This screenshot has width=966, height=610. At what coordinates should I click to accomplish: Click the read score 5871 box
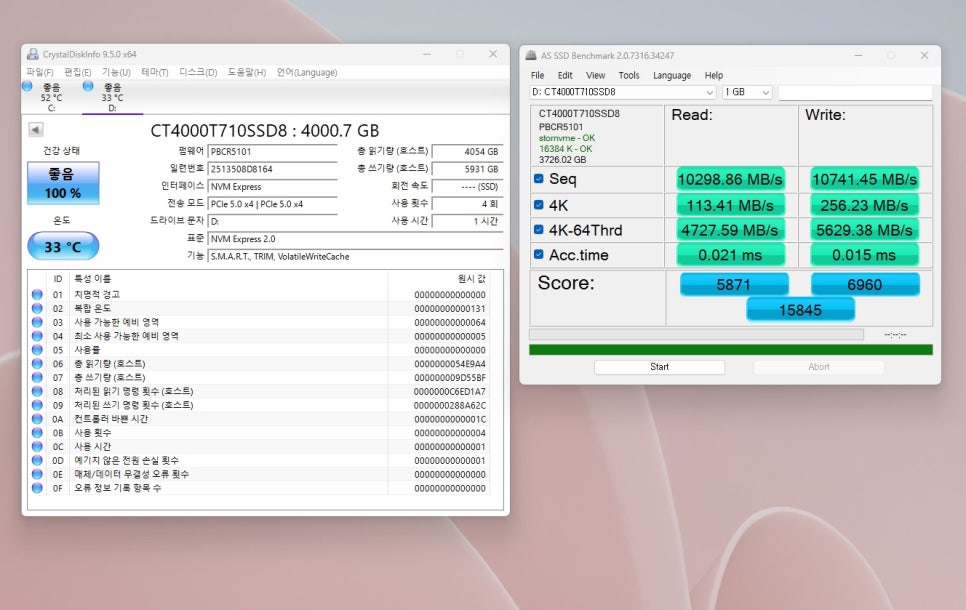[x=734, y=285]
